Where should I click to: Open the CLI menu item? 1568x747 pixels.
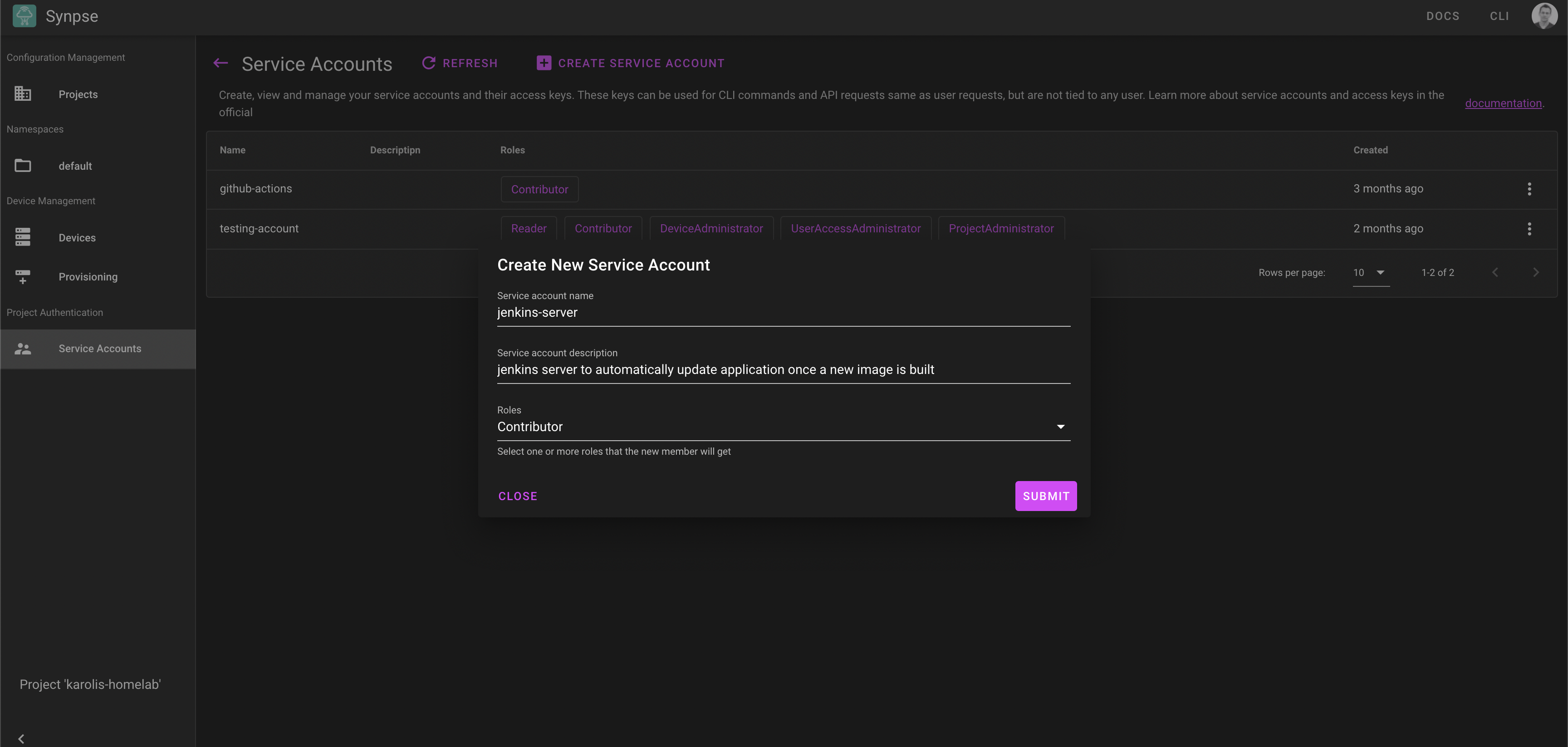tap(1499, 16)
